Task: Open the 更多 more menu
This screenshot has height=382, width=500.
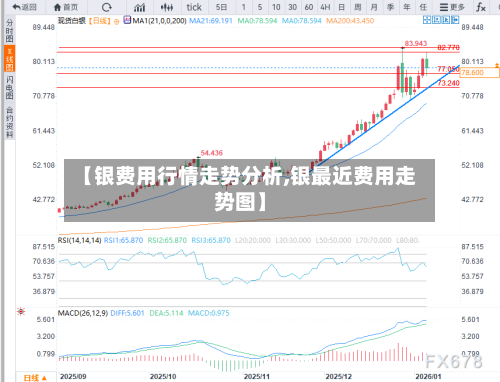Action: coord(452,7)
